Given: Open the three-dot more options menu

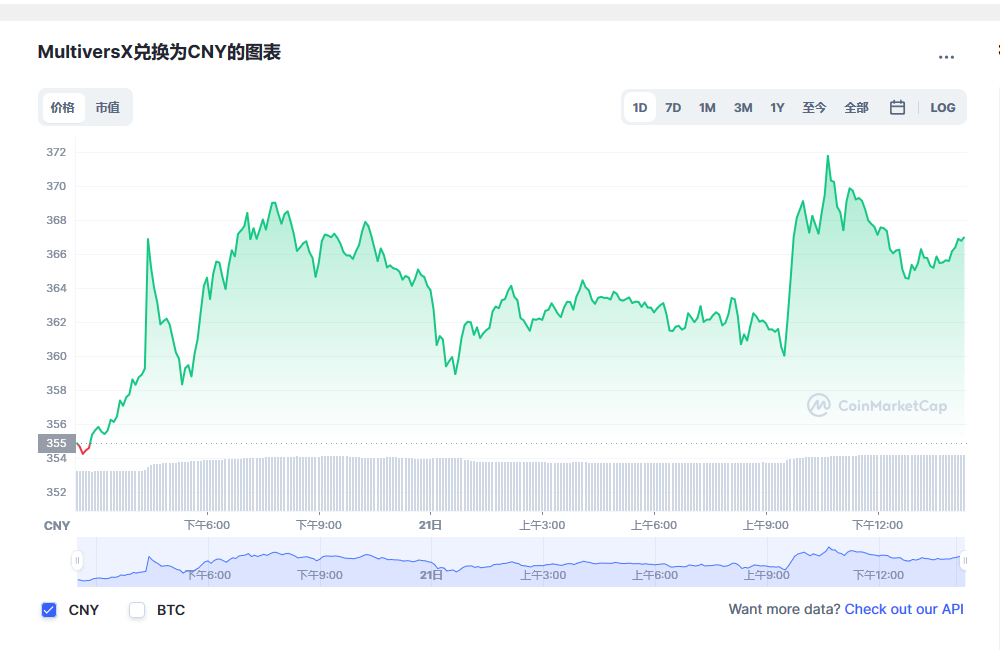Looking at the screenshot, I should pyautogui.click(x=946, y=57).
